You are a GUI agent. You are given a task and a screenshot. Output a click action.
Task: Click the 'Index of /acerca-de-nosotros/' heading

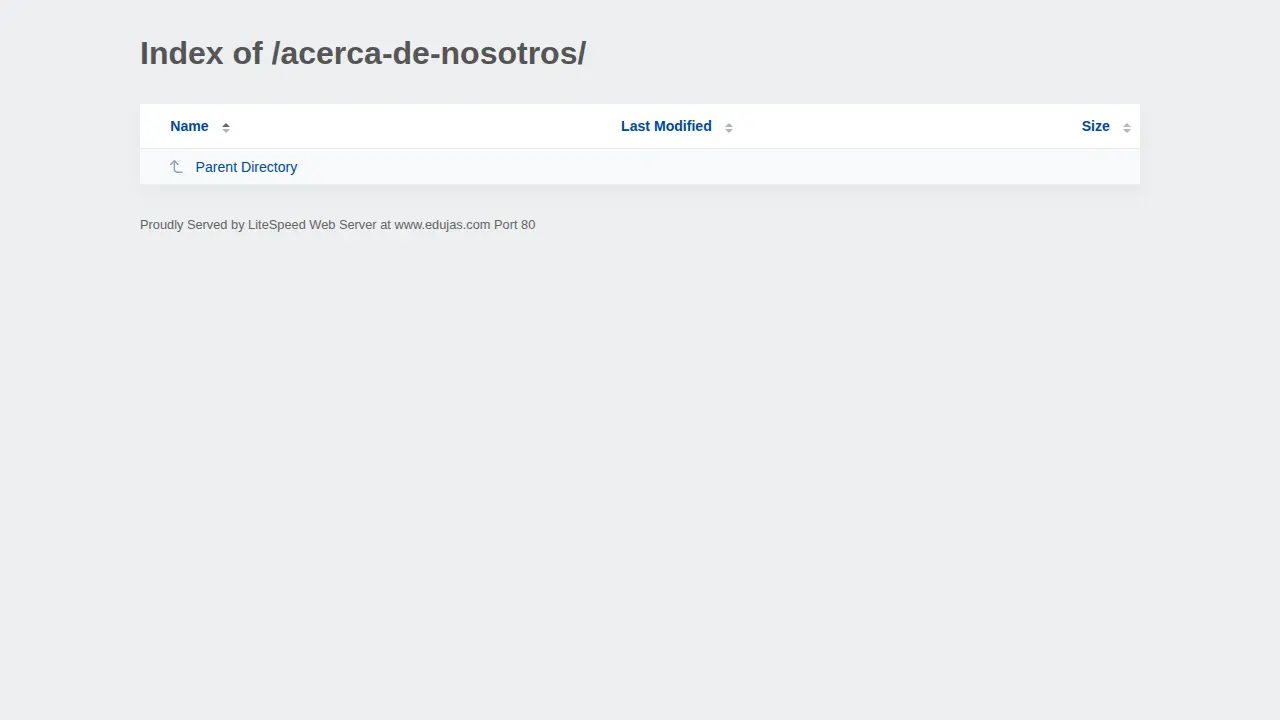(363, 53)
